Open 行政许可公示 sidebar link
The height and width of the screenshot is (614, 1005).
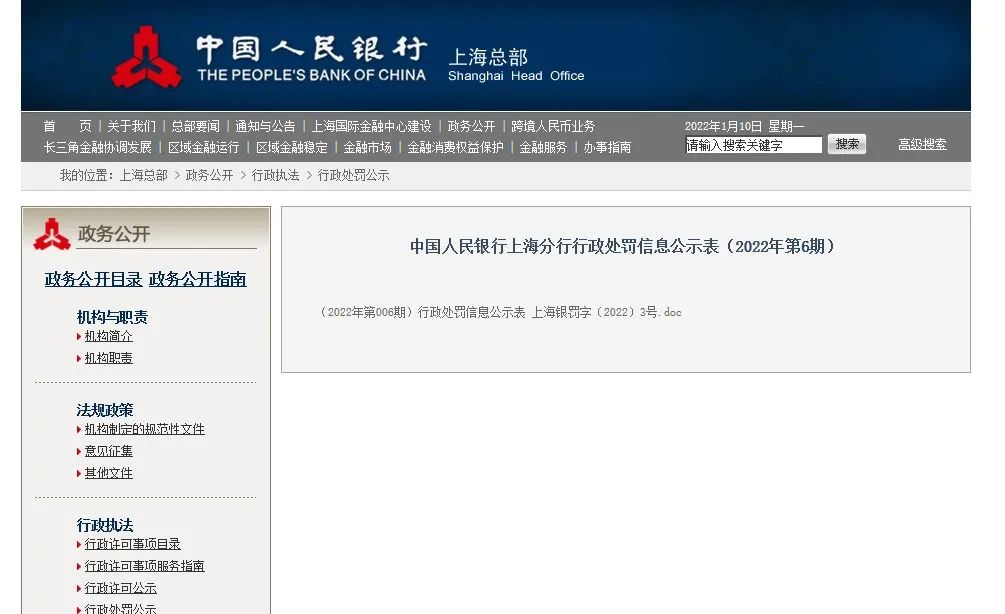point(120,588)
